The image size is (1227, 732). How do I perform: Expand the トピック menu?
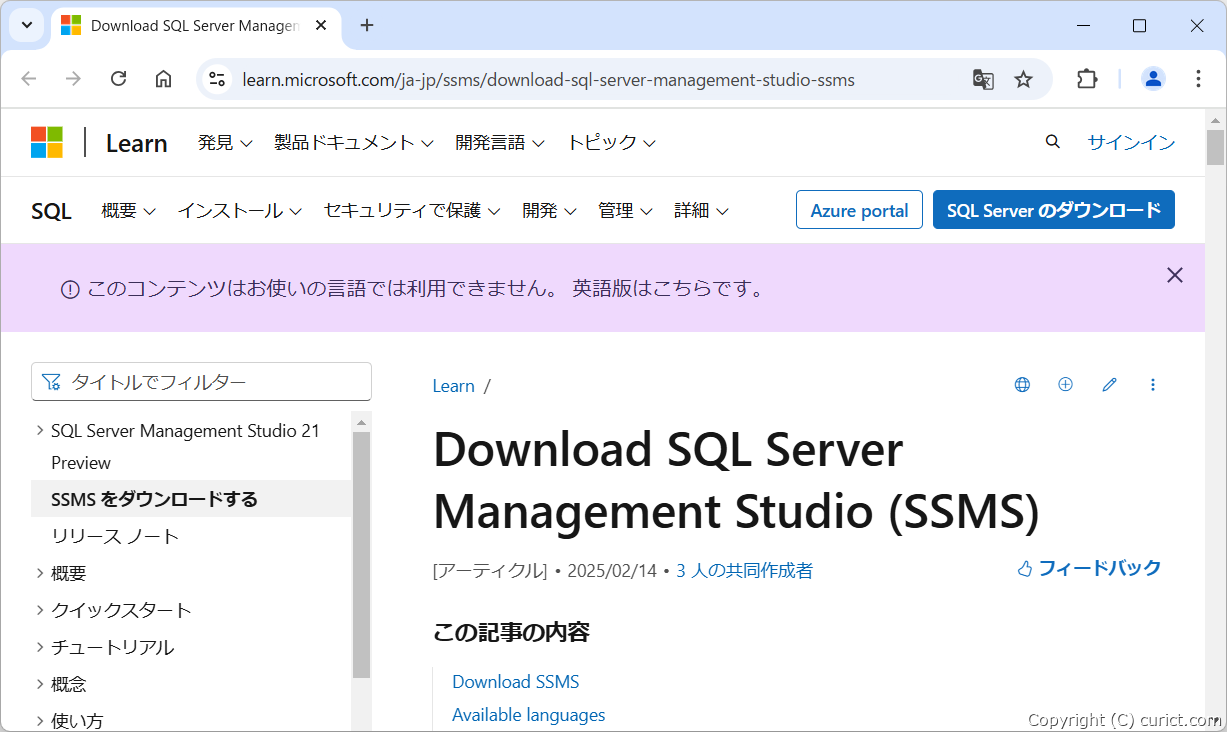tap(611, 143)
